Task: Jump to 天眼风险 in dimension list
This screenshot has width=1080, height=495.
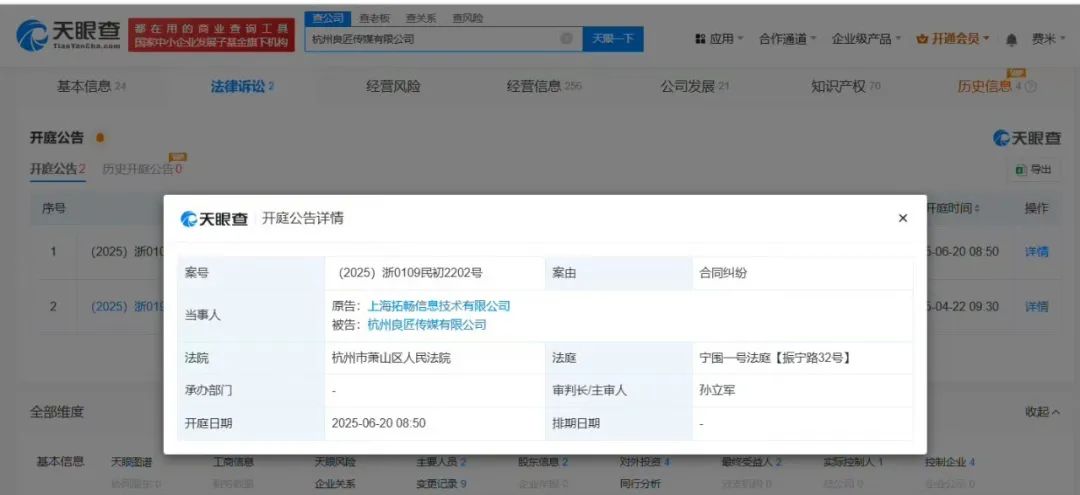Action: (x=335, y=462)
